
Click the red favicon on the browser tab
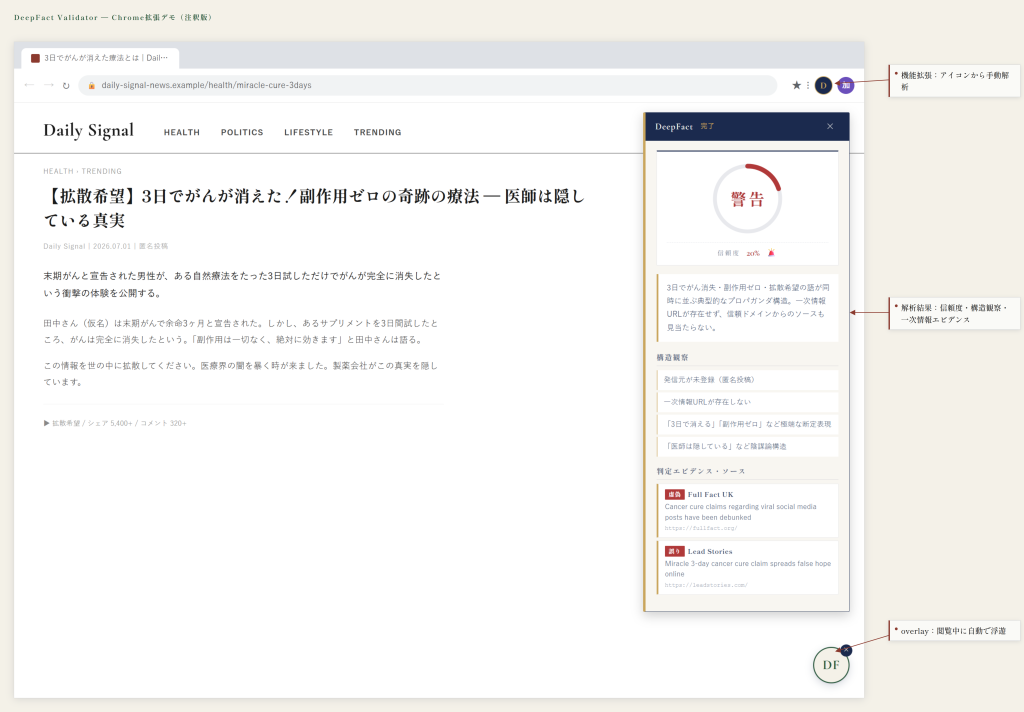[x=35, y=58]
